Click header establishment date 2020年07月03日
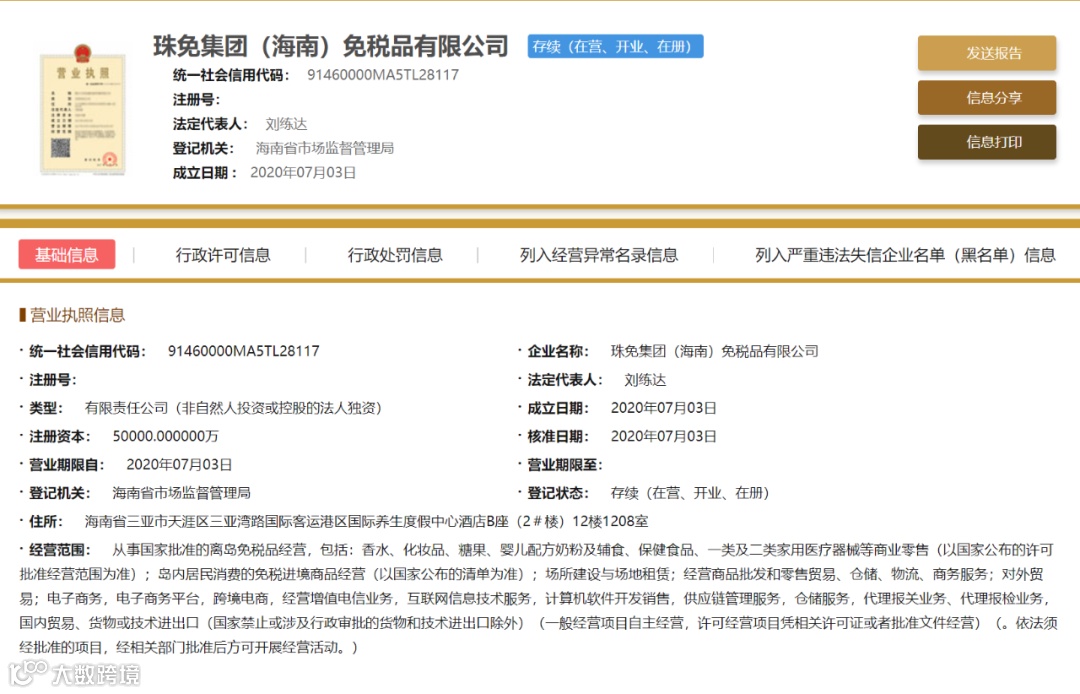This screenshot has width=1080, height=694. pos(303,173)
